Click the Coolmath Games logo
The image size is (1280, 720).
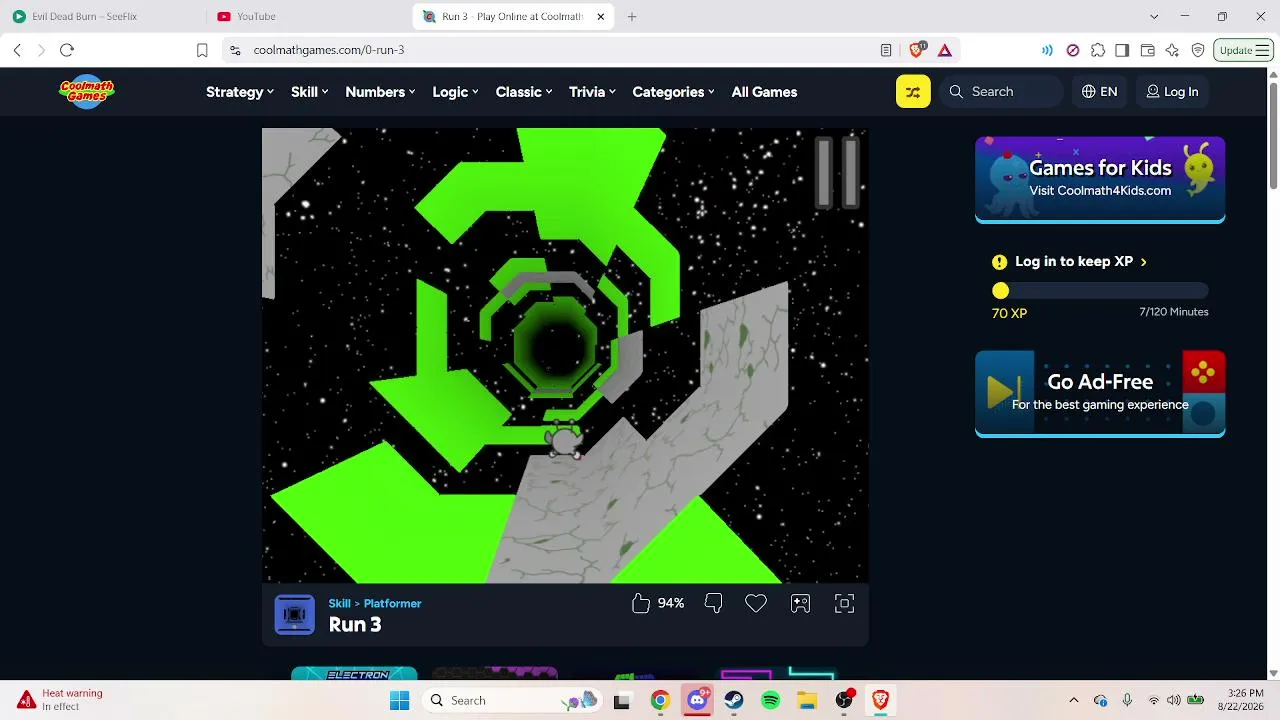coord(87,91)
